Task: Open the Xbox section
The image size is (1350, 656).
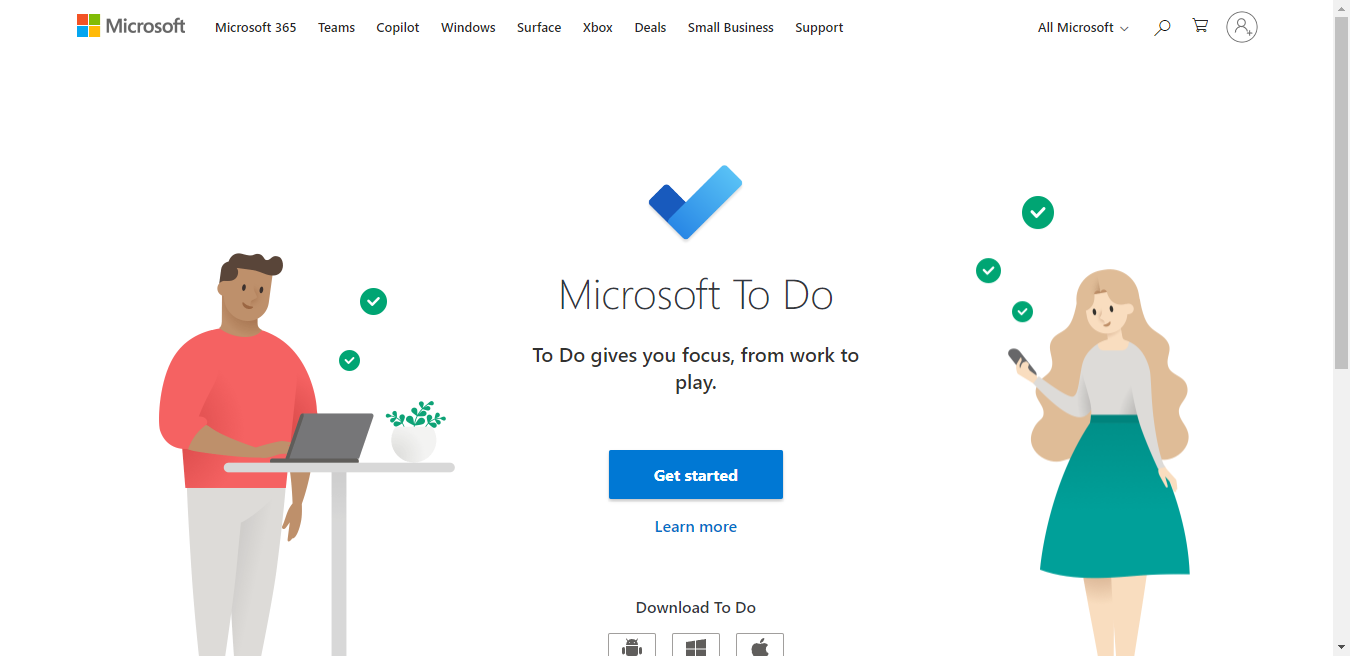Action: click(597, 27)
